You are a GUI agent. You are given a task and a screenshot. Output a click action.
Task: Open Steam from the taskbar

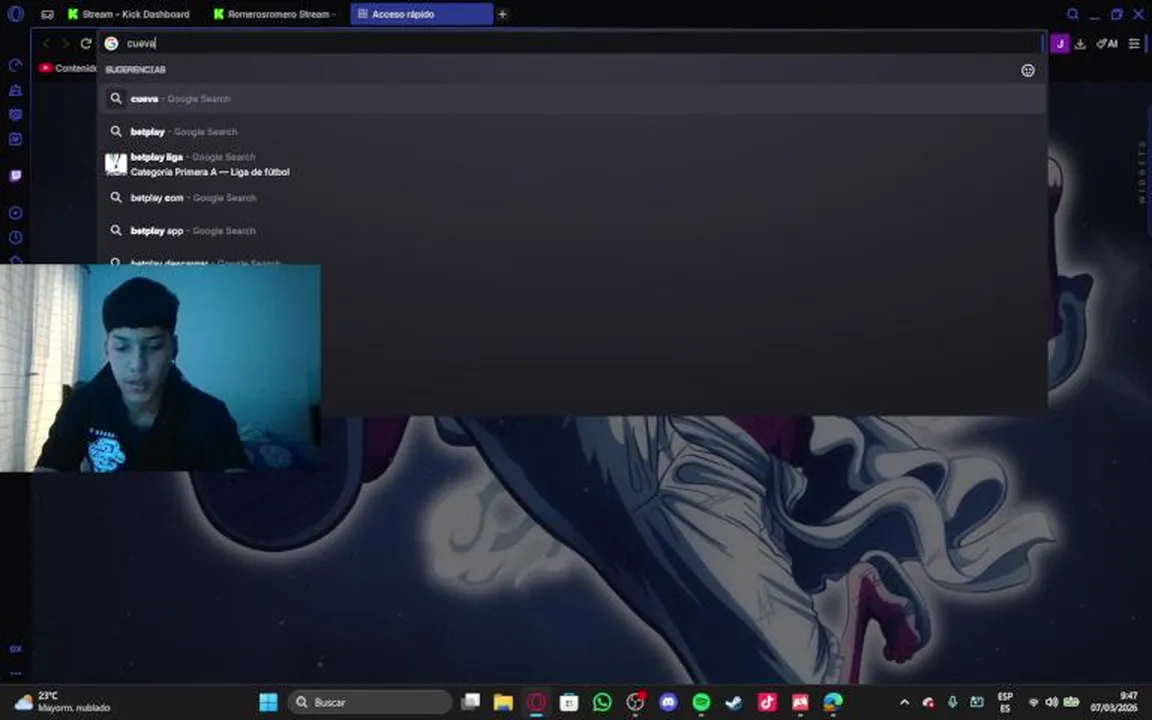click(734, 702)
